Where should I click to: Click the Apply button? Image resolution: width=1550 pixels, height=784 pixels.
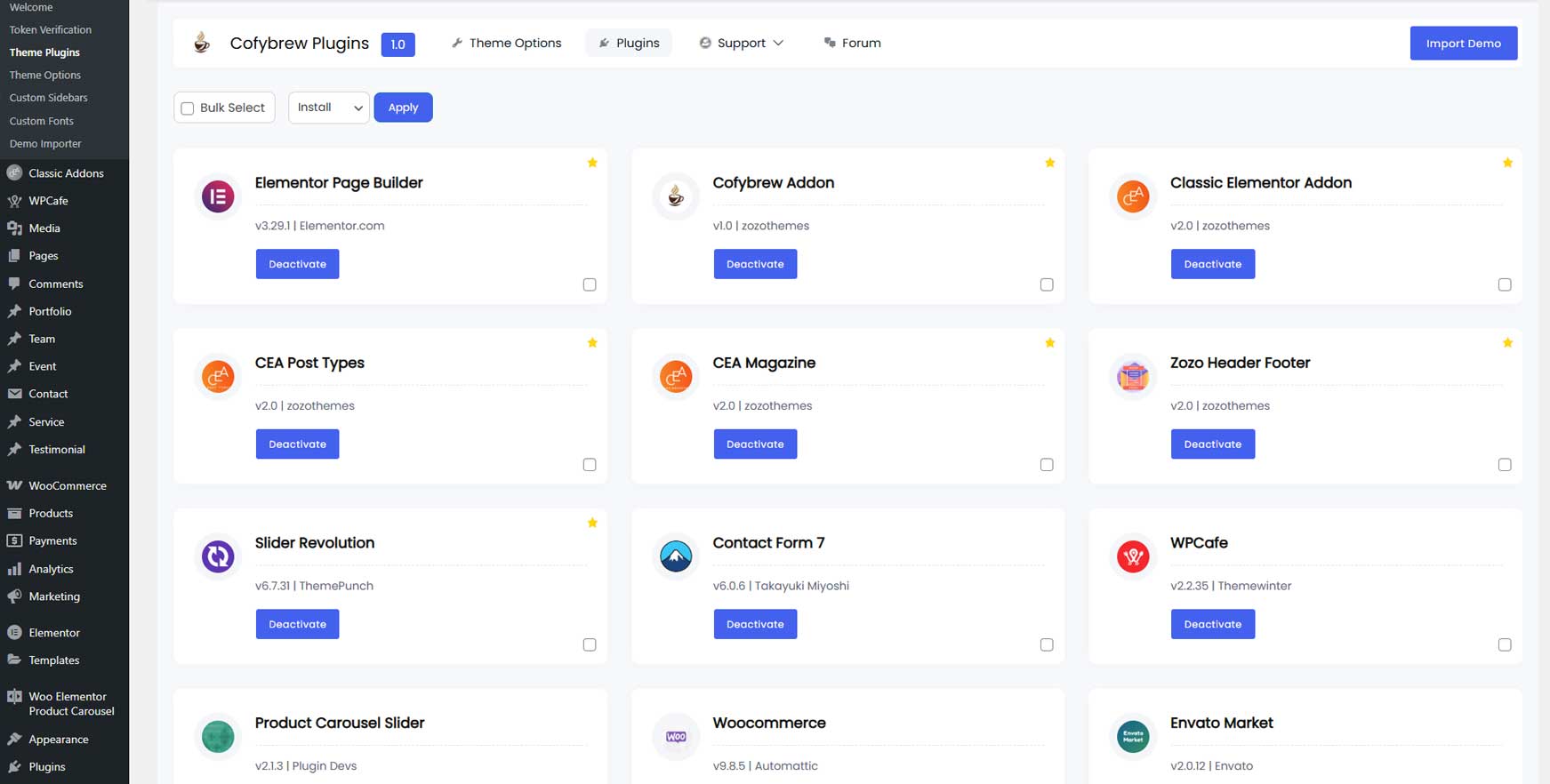(x=403, y=108)
